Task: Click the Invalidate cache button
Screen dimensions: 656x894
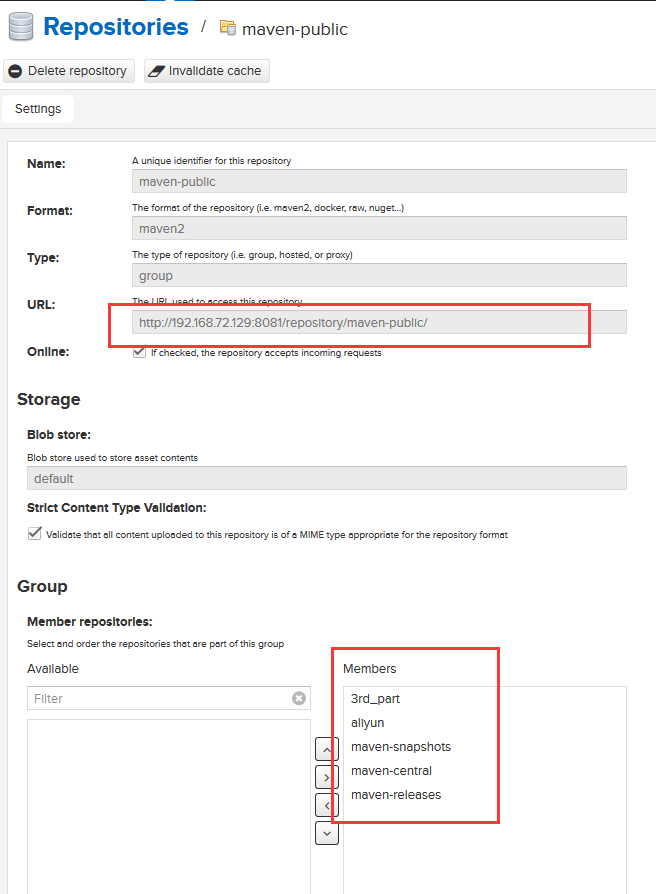Action: (x=206, y=71)
